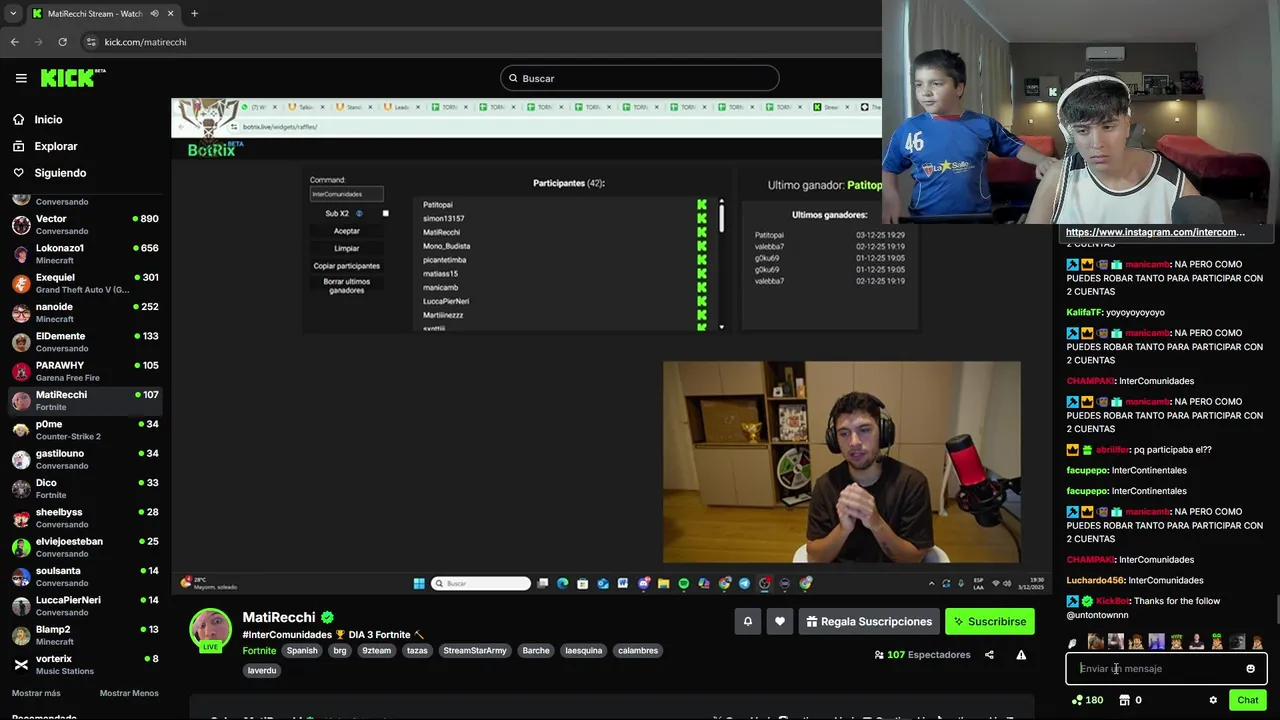Open LuccaPierNeri's channel in the sidebar
1280x720 pixels.
[85, 606]
